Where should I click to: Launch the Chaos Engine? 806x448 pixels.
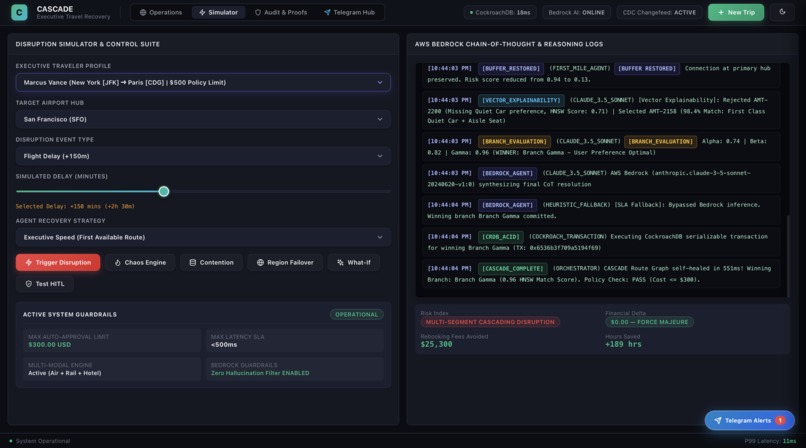[x=140, y=263]
